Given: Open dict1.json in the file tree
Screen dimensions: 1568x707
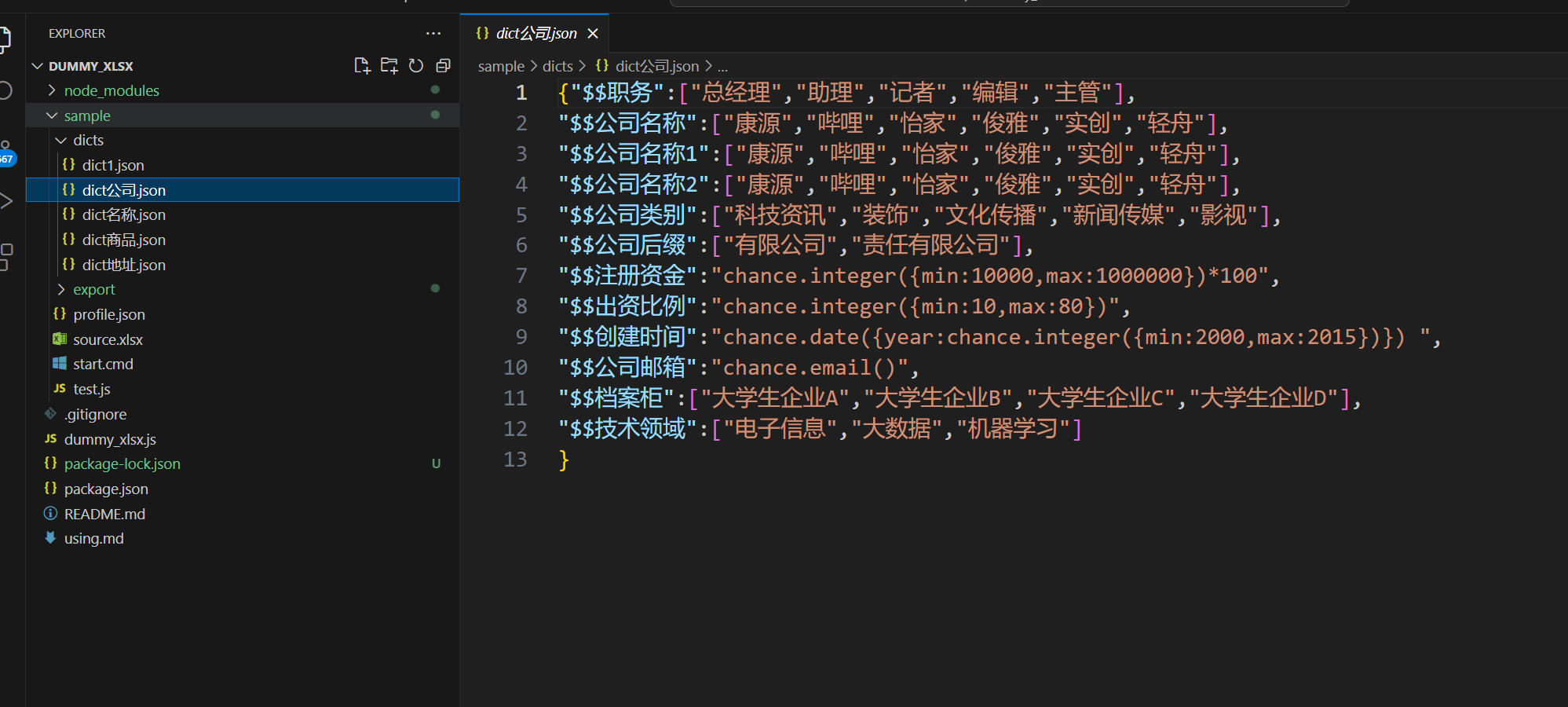Looking at the screenshot, I should coord(243,165).
